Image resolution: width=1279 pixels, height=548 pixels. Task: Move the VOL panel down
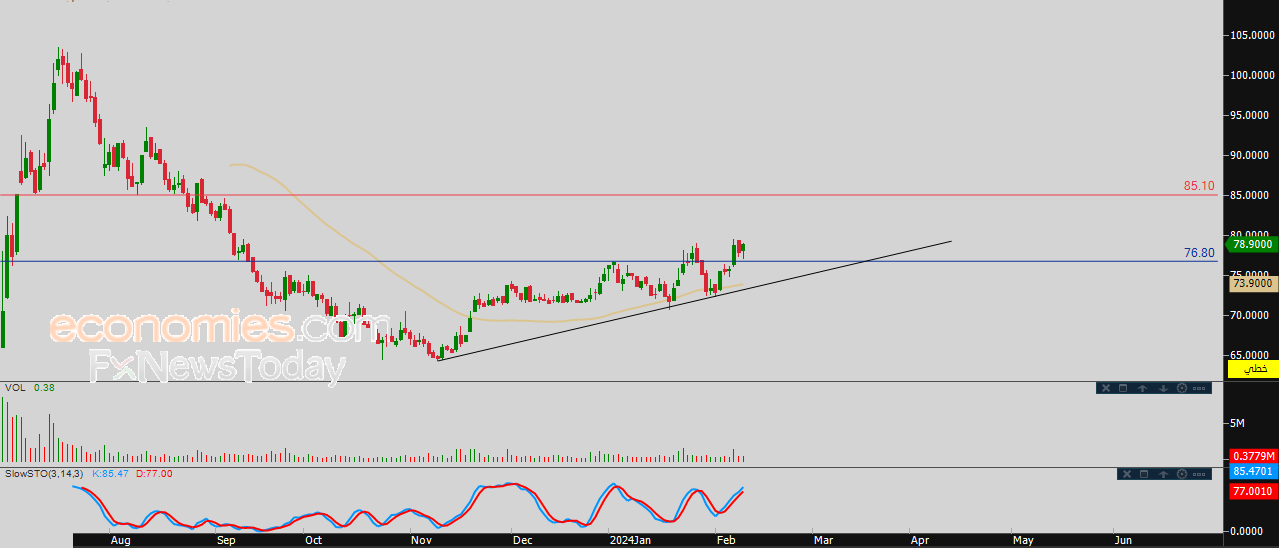[1163, 388]
